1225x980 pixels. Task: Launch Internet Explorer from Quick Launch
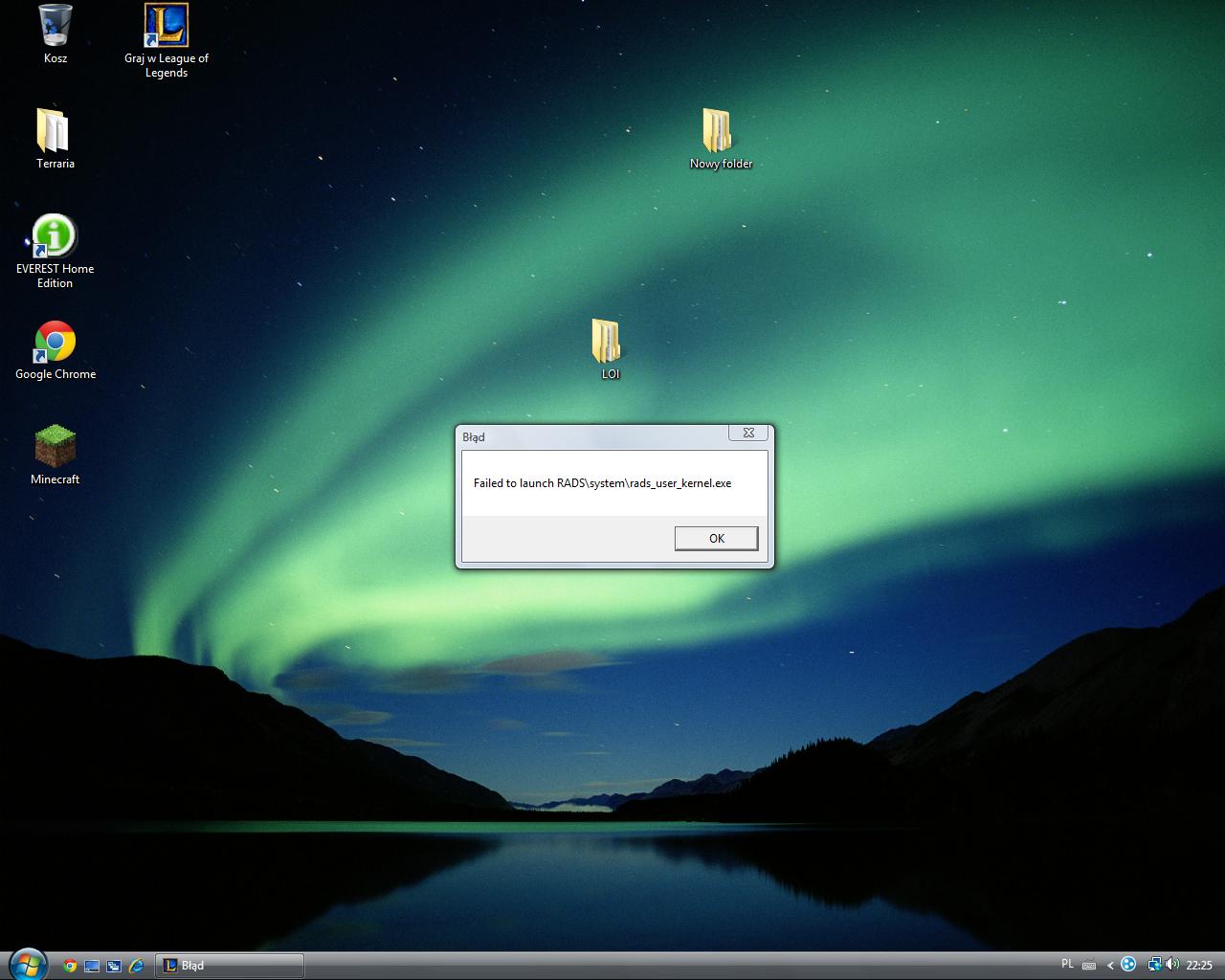tap(136, 966)
